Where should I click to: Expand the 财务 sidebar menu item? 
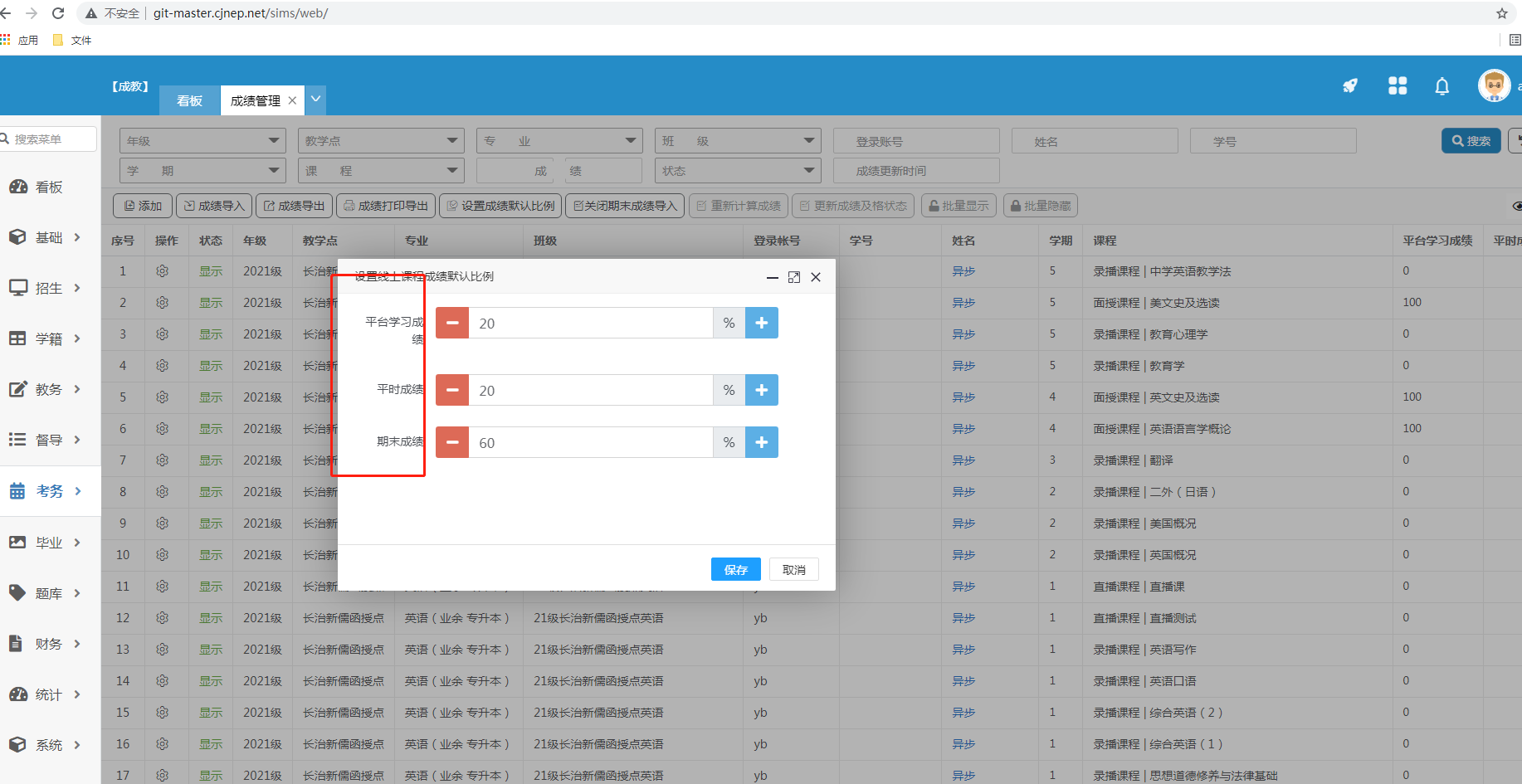point(50,644)
